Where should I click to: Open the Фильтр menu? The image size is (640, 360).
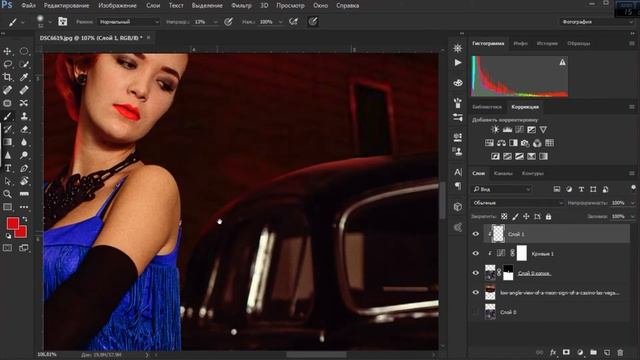tap(241, 6)
